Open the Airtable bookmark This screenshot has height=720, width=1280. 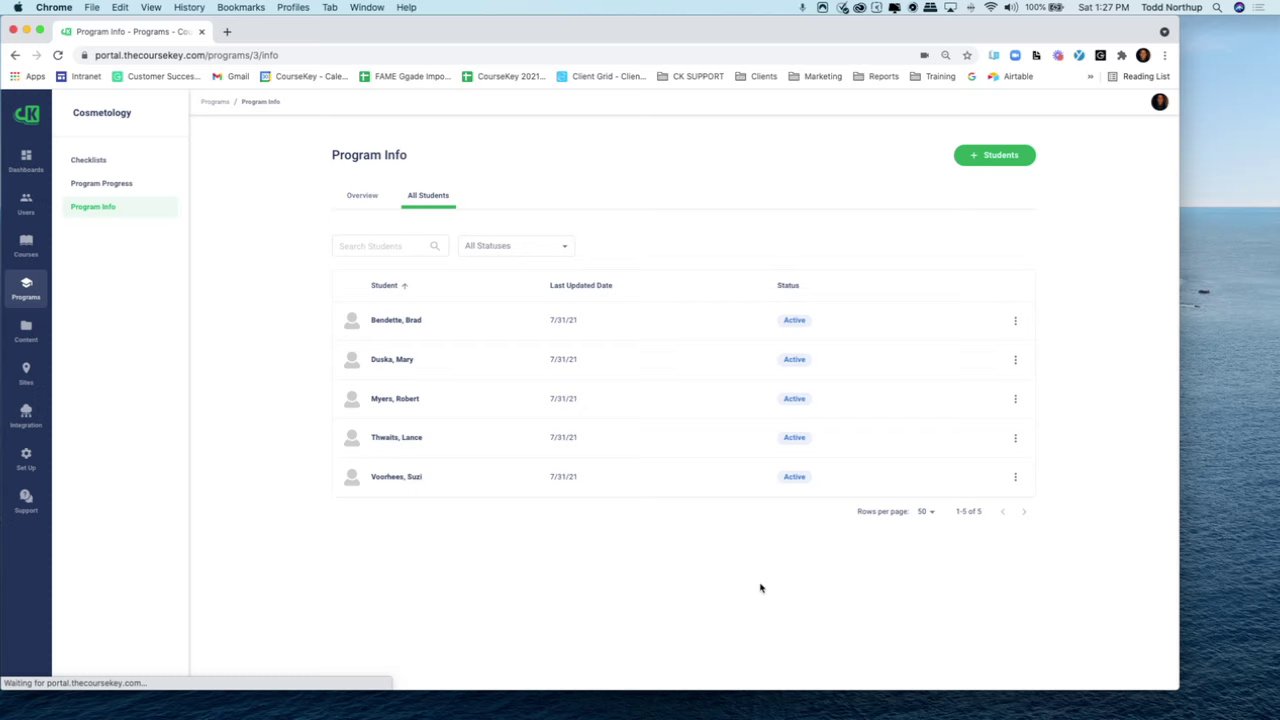[1010, 76]
